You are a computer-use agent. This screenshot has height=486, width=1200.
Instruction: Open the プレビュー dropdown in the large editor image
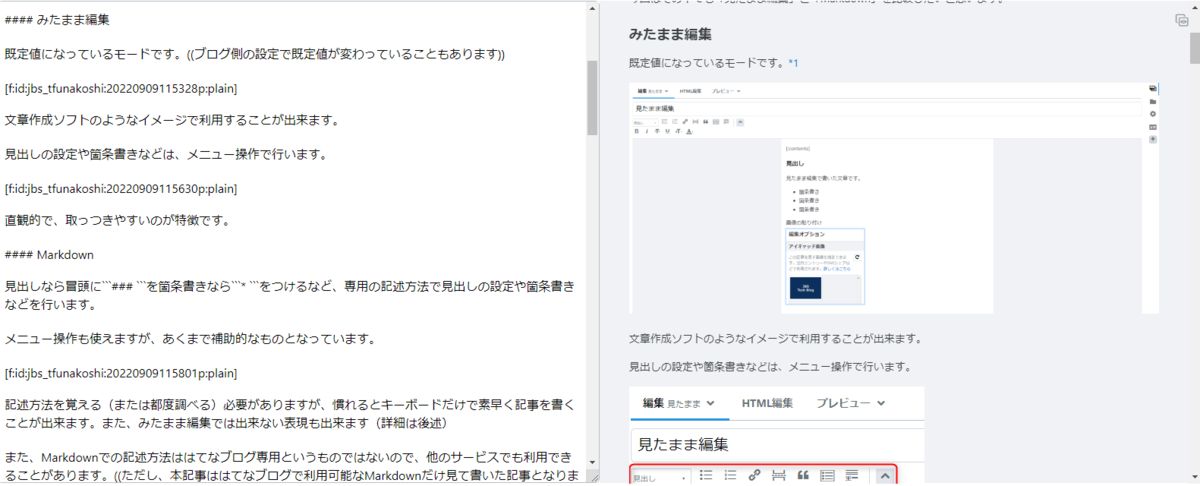(850, 403)
